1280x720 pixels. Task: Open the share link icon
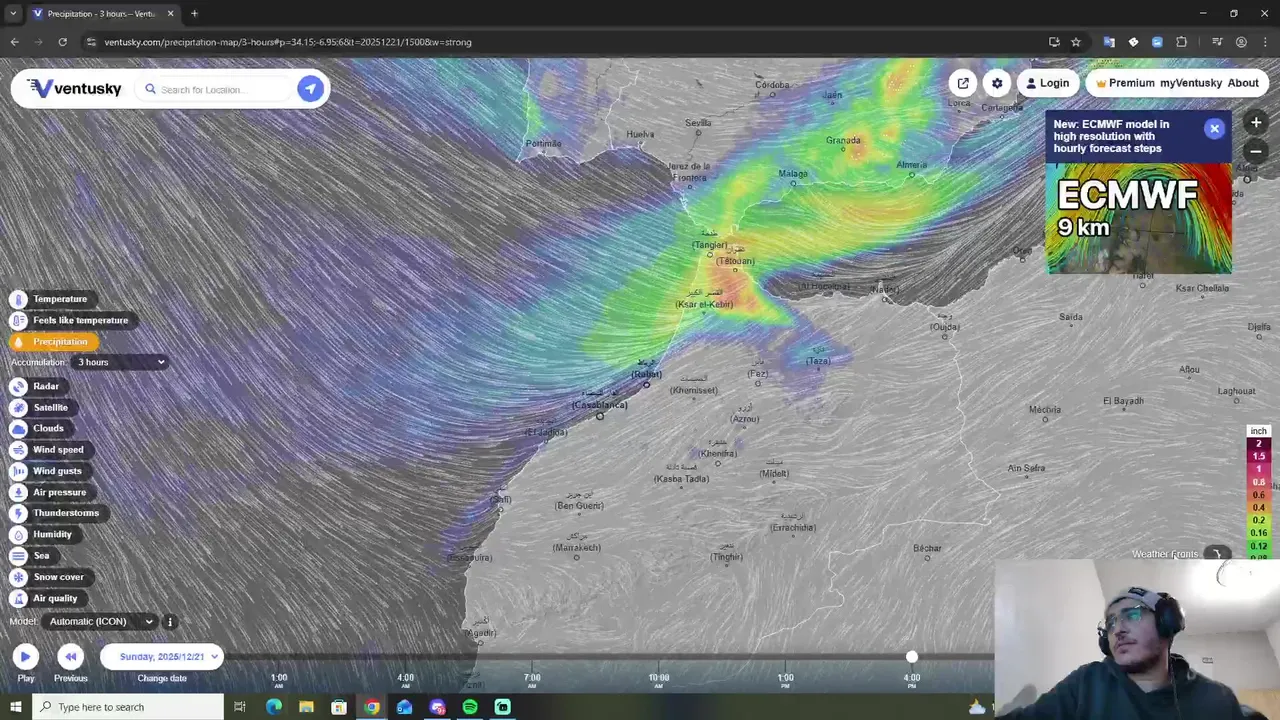963,83
